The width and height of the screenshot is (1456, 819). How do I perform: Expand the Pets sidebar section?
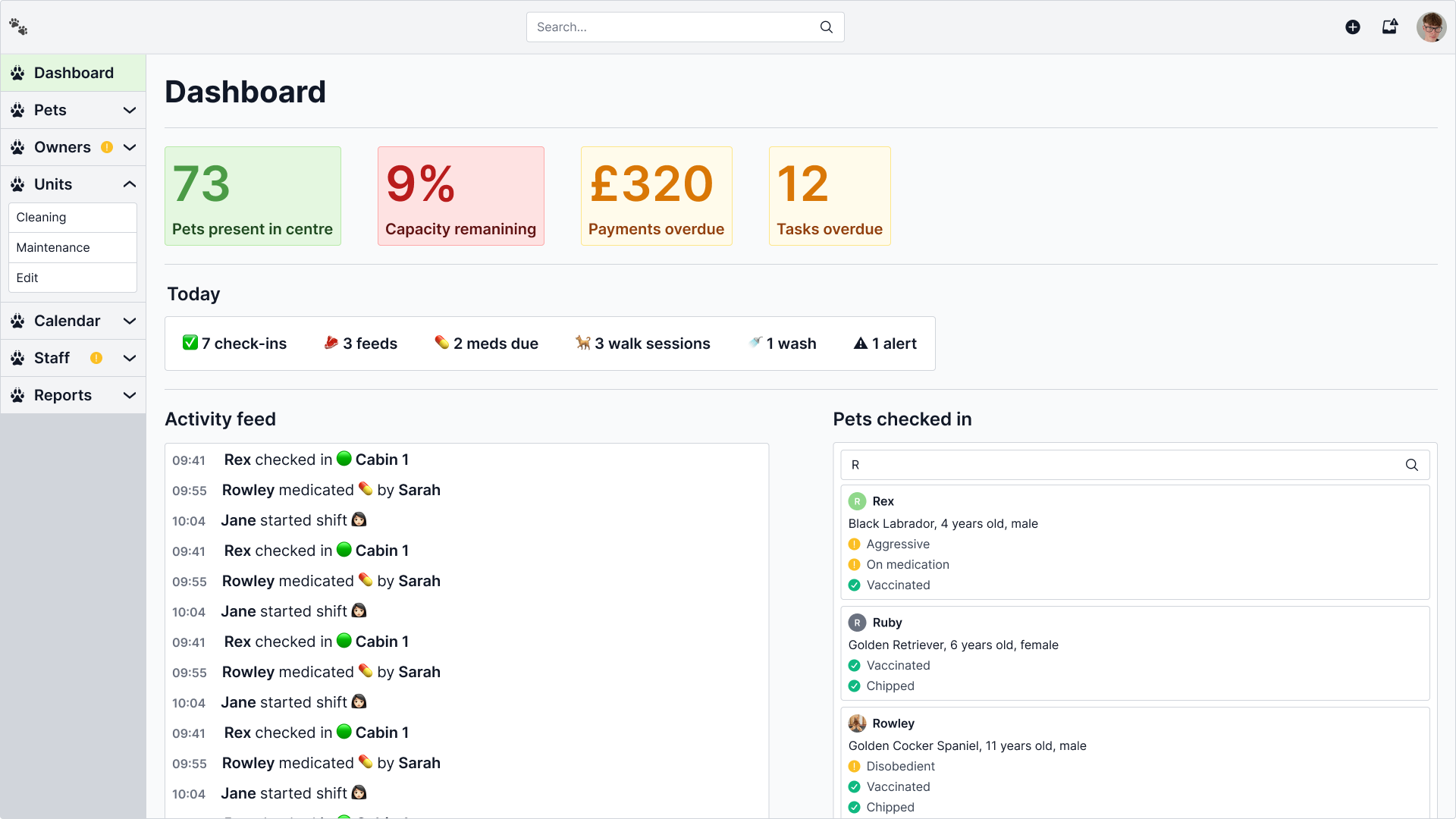pos(130,110)
